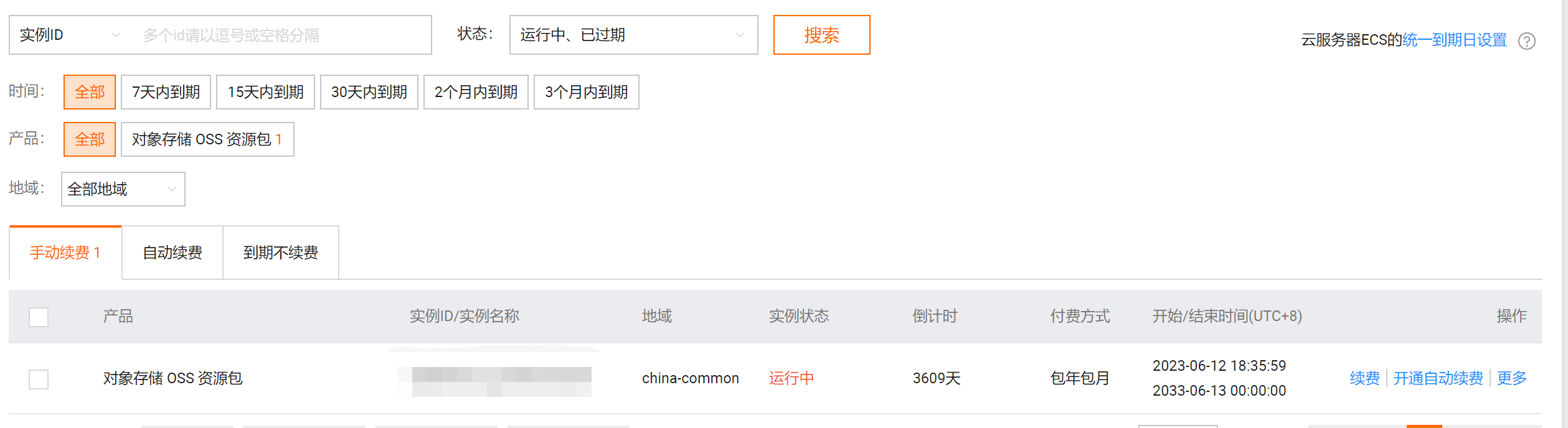Viewport: 1568px width, 428px height.
Task: Tick the select-all checkbox in table header
Action: [x=39, y=317]
